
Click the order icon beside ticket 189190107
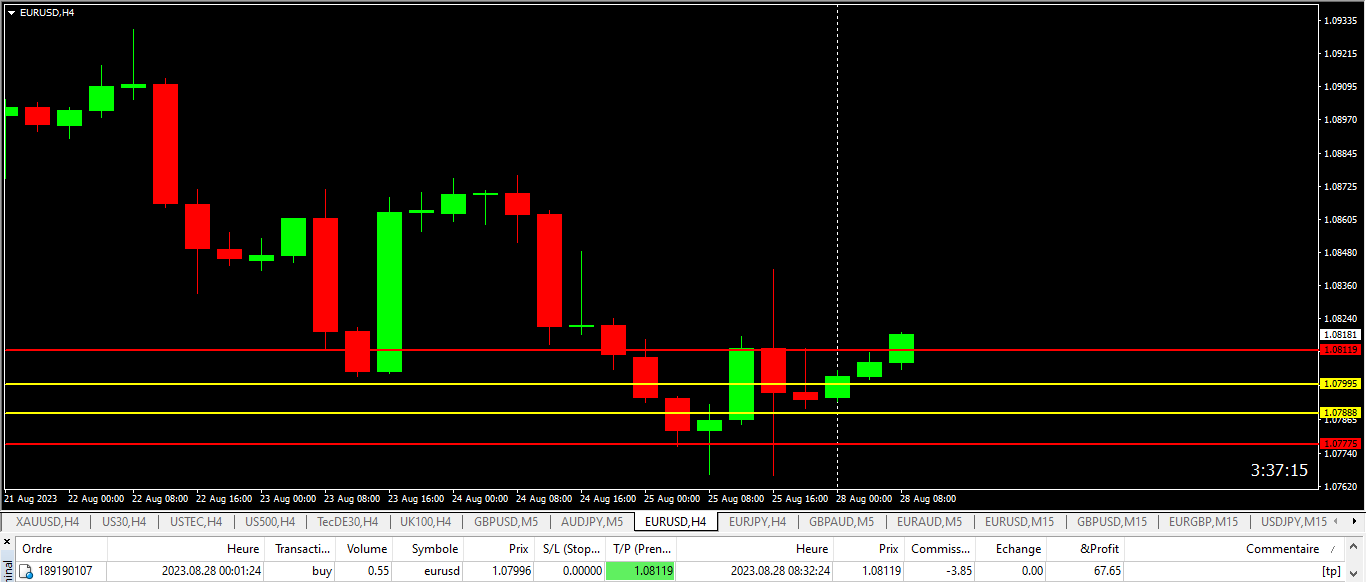tap(27, 571)
